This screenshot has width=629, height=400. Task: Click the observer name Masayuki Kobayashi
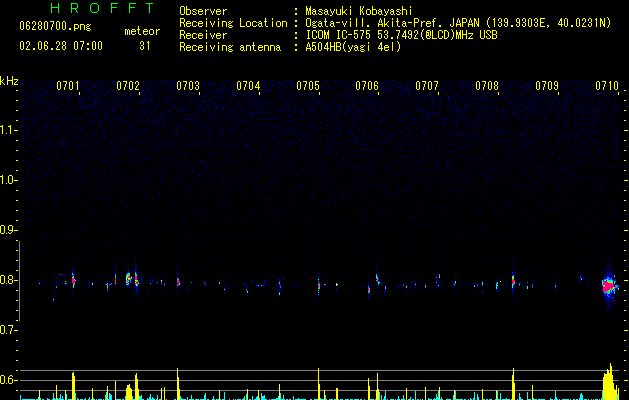[x=359, y=11]
